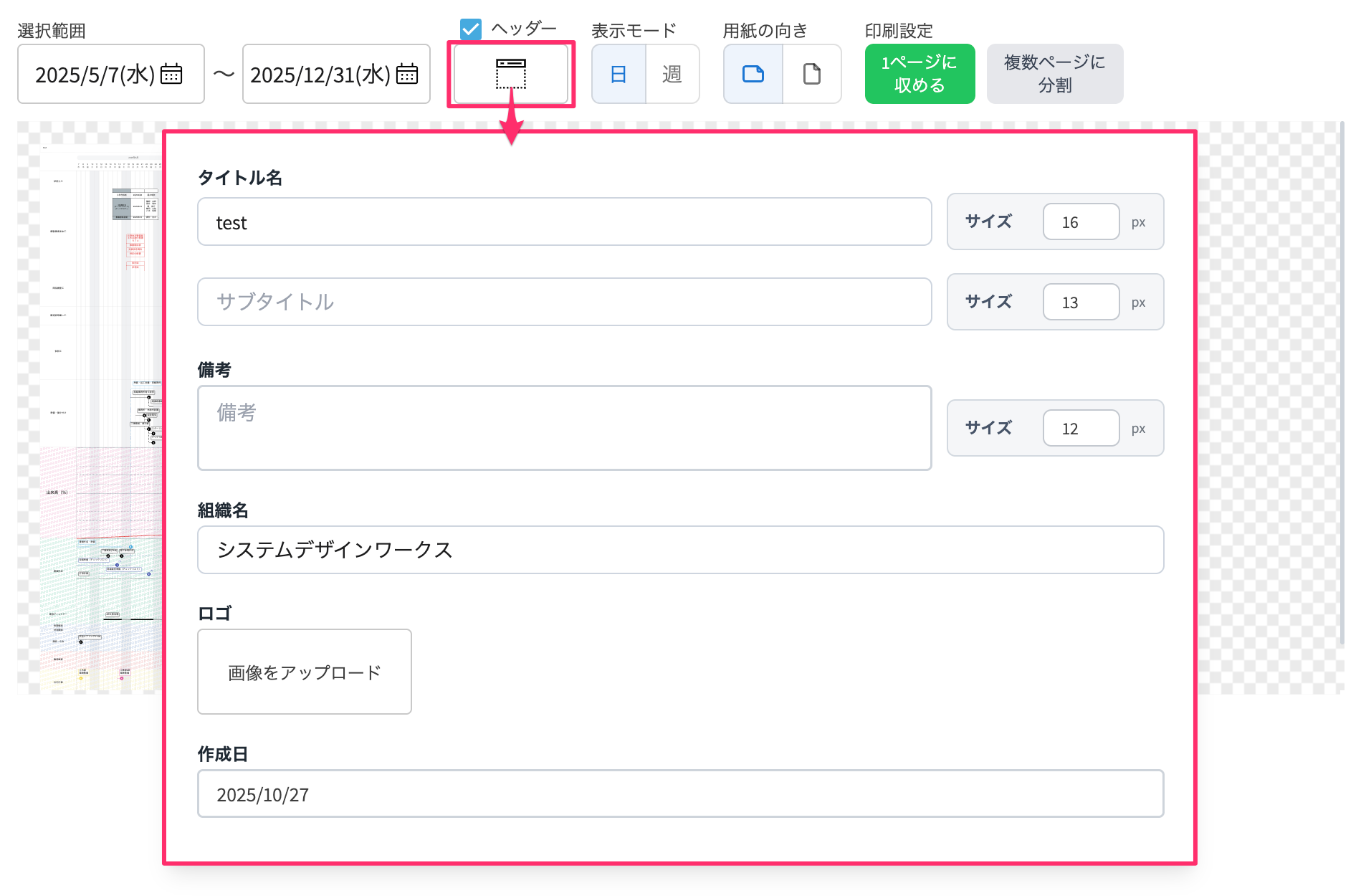
Task: Click the remarks size field showing 12
Action: [x=1080, y=429]
